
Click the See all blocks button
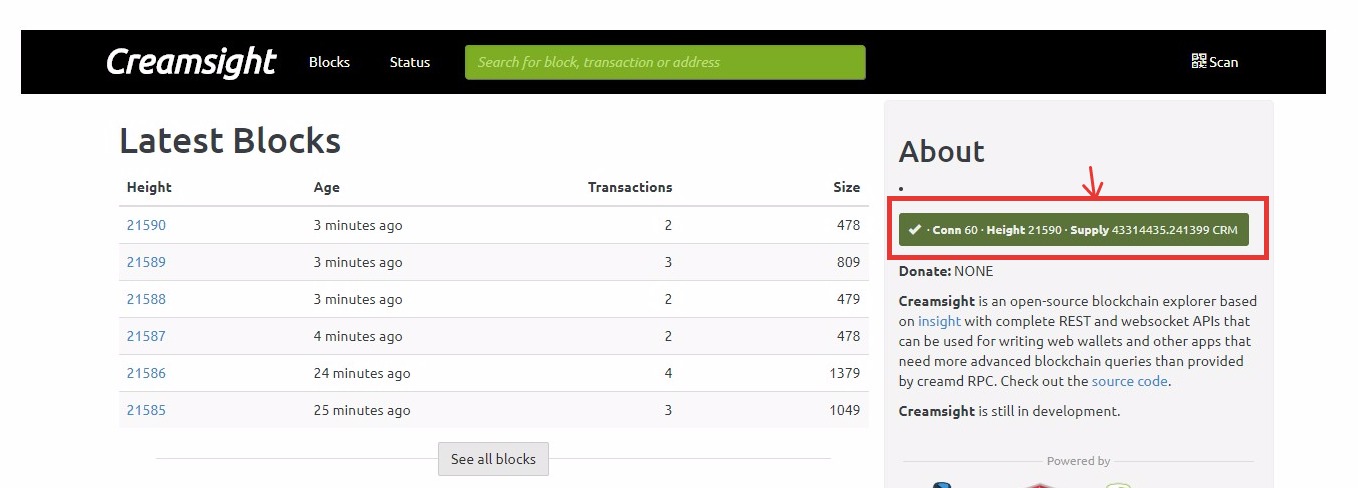(493, 459)
